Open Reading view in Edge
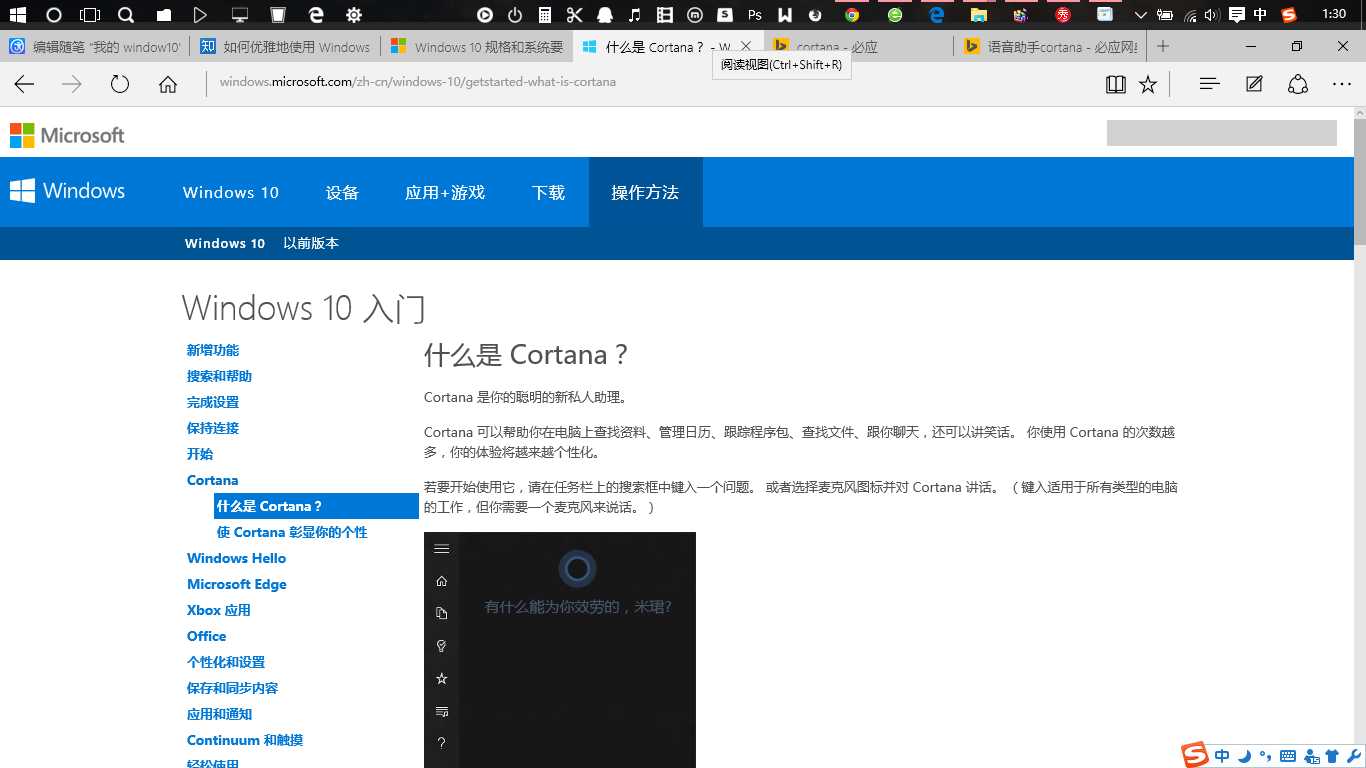The width and height of the screenshot is (1366, 768). tap(1116, 84)
